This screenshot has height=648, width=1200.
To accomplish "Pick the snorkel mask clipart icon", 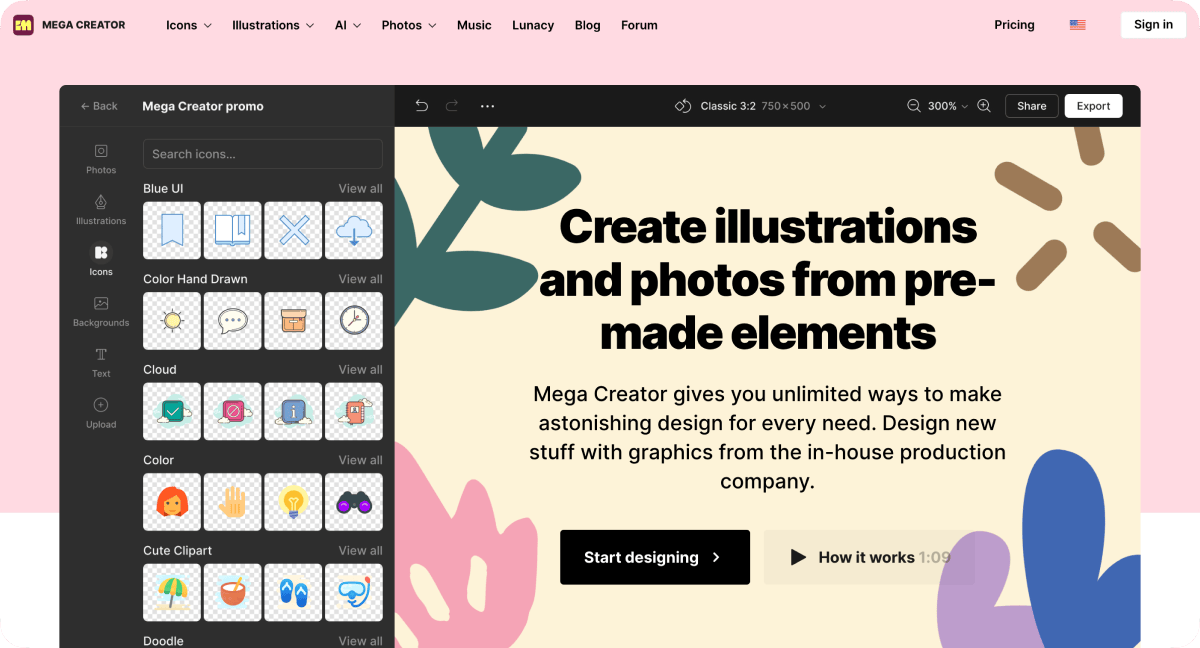I will pos(354,592).
